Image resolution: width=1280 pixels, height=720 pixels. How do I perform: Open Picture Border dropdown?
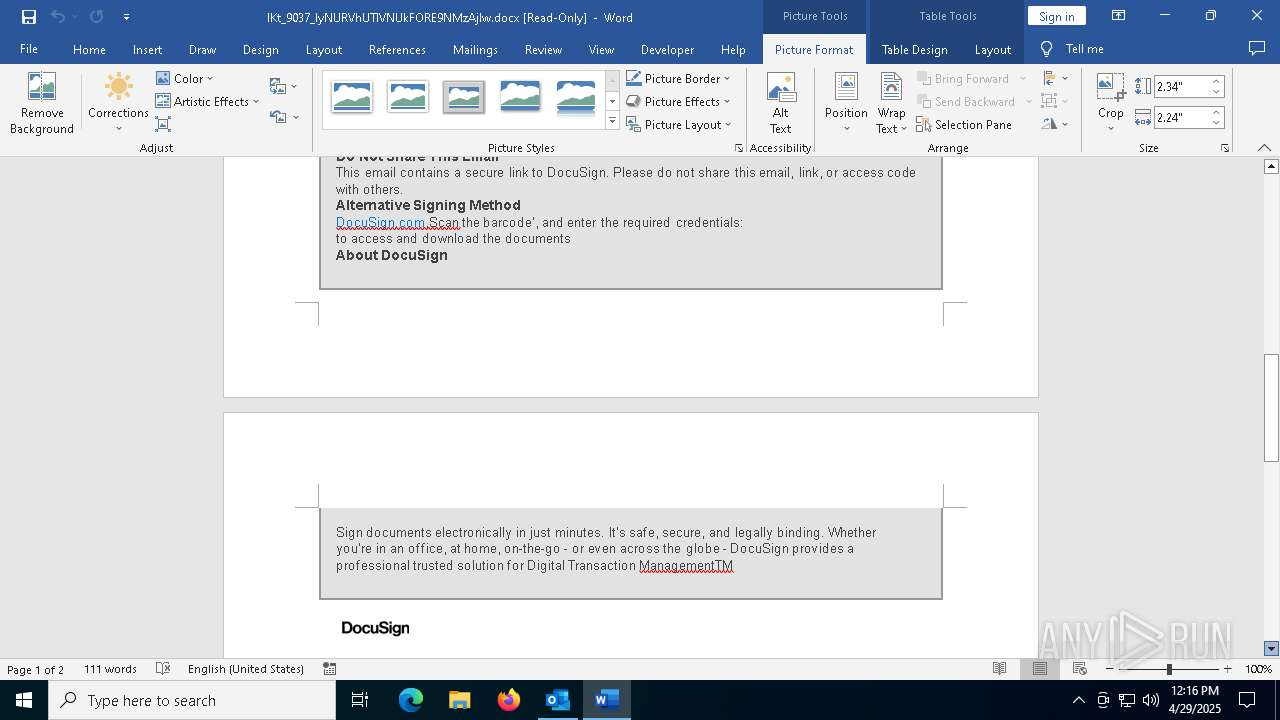pyautogui.click(x=678, y=78)
